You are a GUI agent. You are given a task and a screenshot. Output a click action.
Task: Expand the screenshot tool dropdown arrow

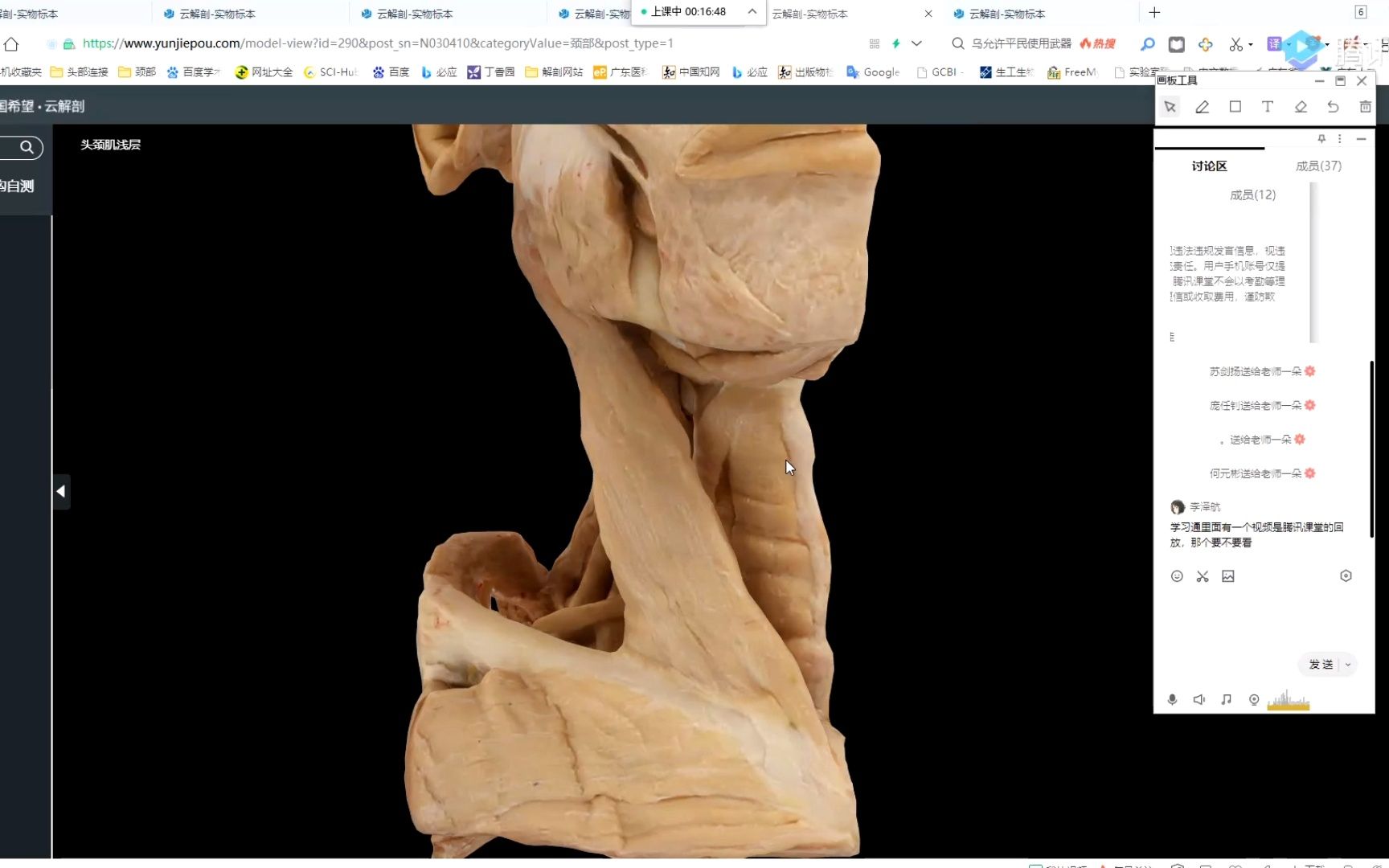point(1251,45)
